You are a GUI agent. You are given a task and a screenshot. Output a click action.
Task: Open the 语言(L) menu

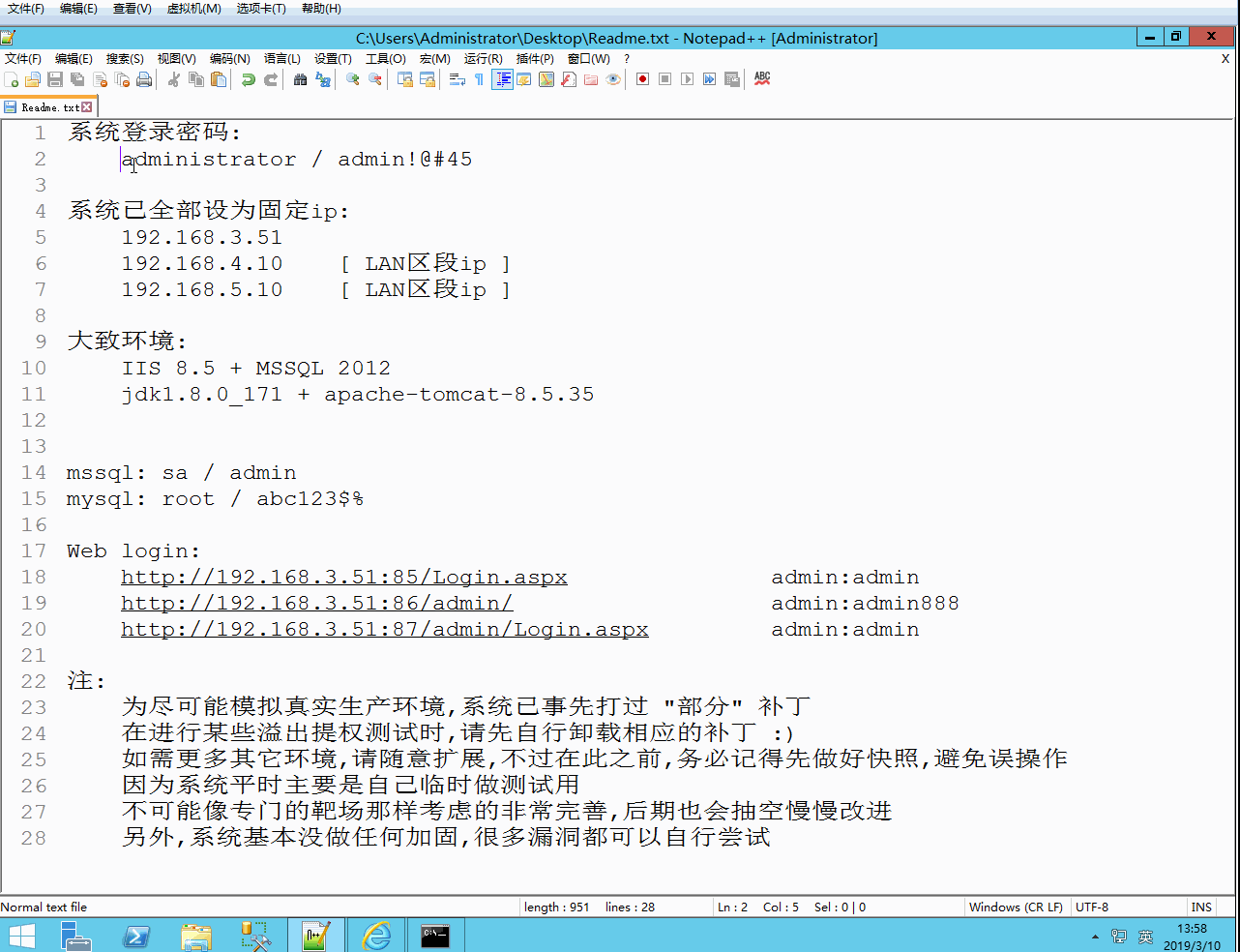(282, 59)
